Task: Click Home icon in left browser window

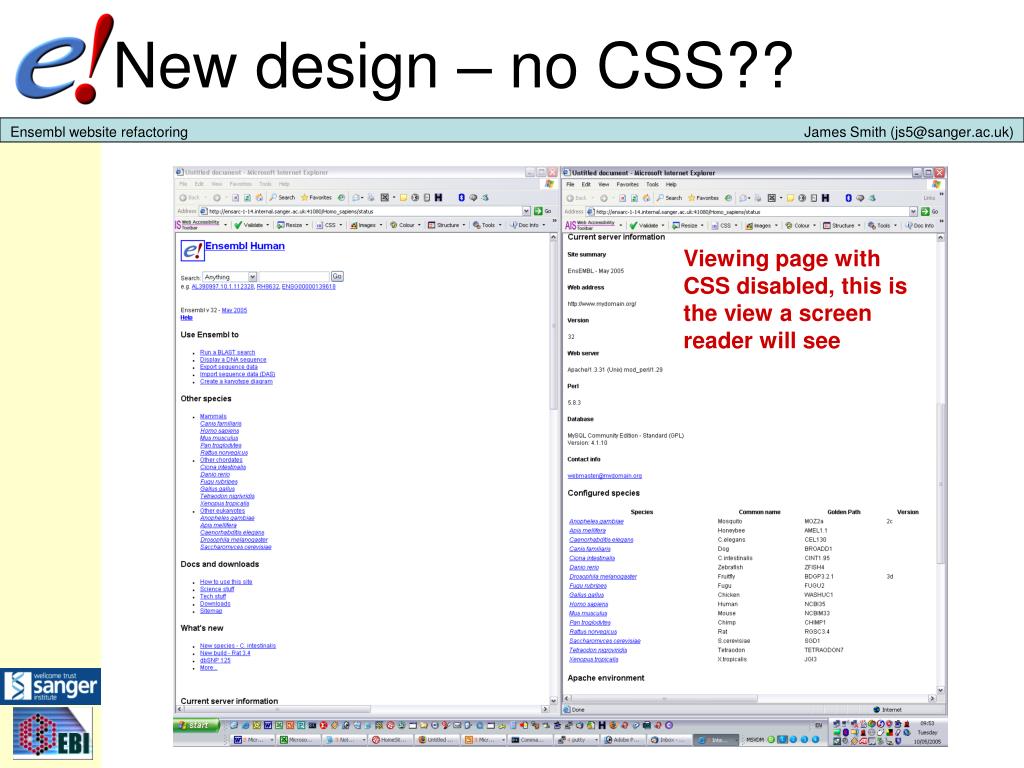Action: tap(259, 198)
